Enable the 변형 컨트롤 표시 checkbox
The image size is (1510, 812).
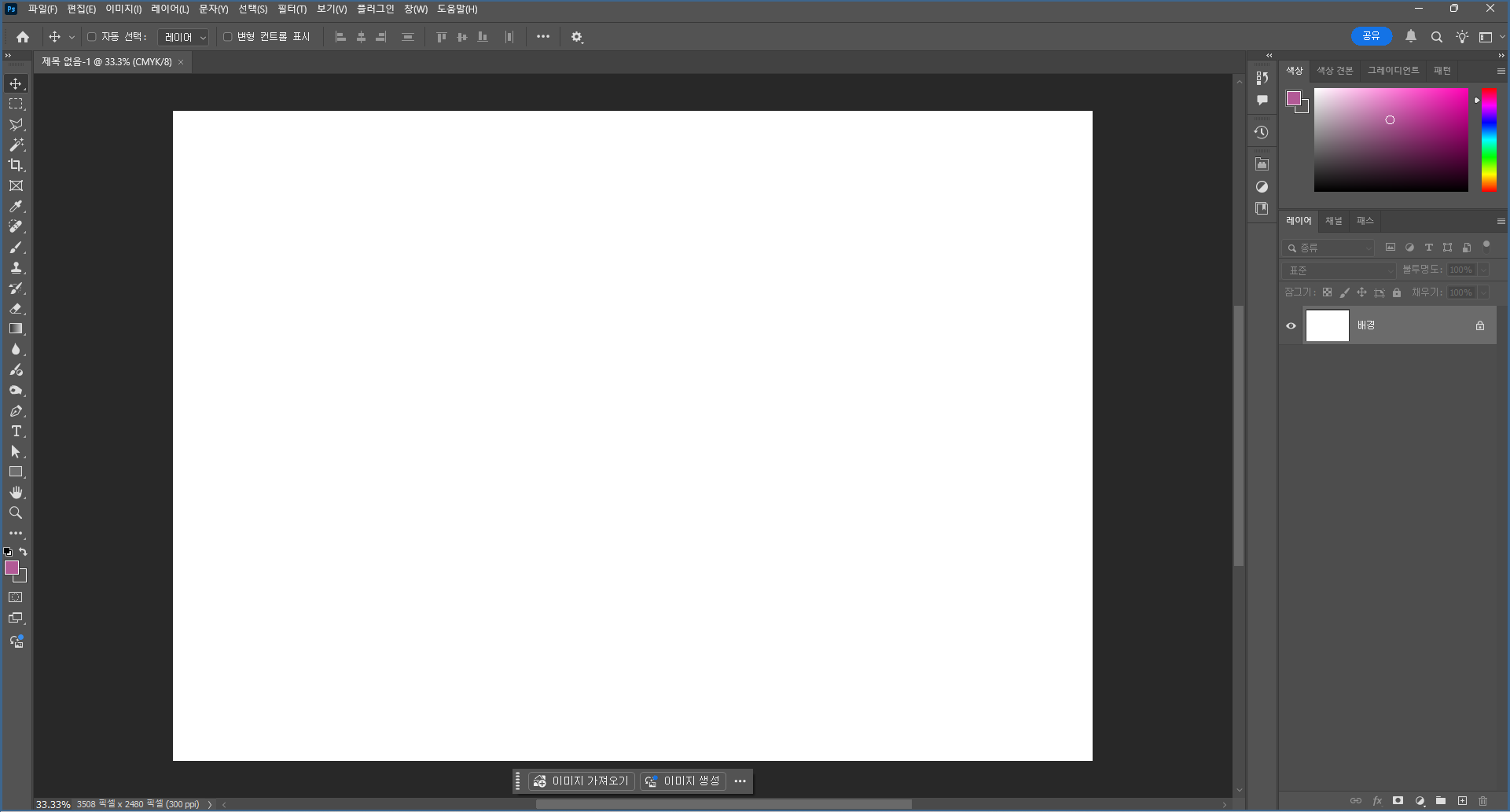point(227,37)
